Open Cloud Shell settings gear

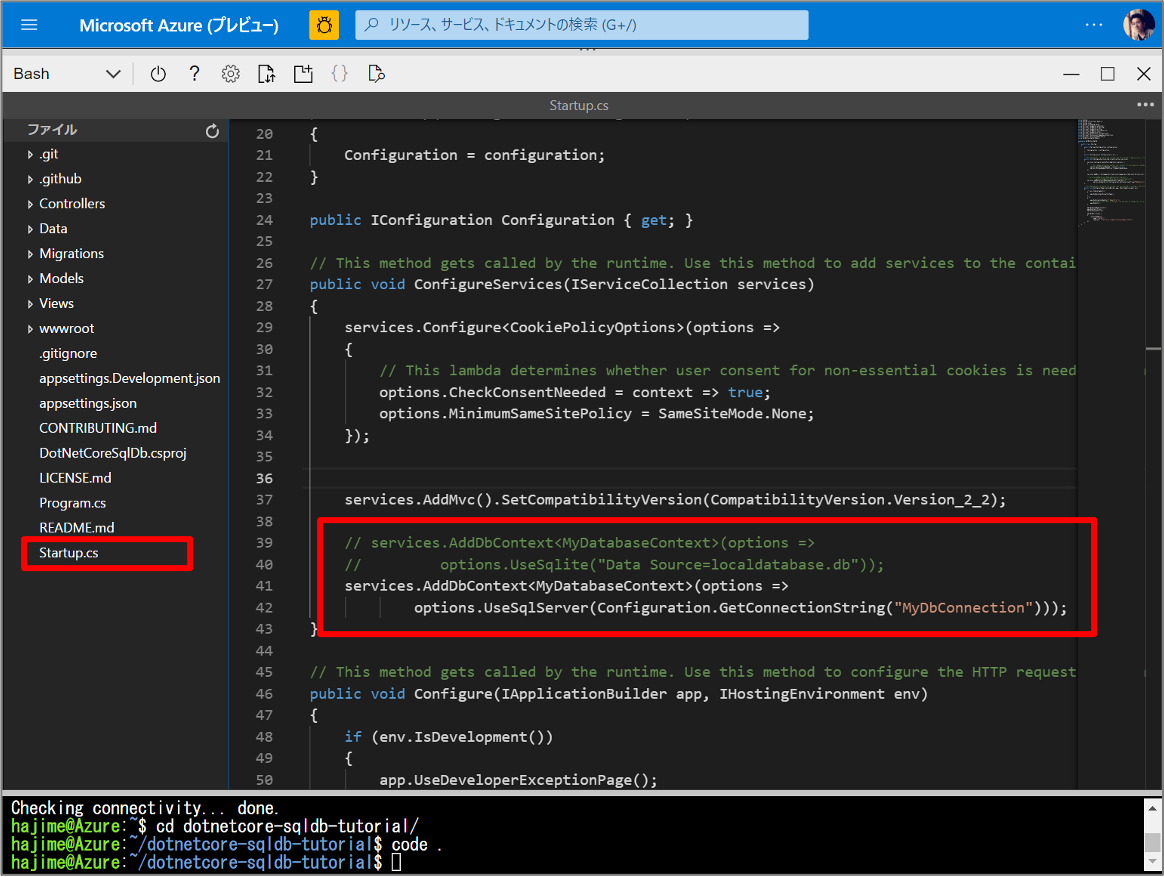point(231,74)
